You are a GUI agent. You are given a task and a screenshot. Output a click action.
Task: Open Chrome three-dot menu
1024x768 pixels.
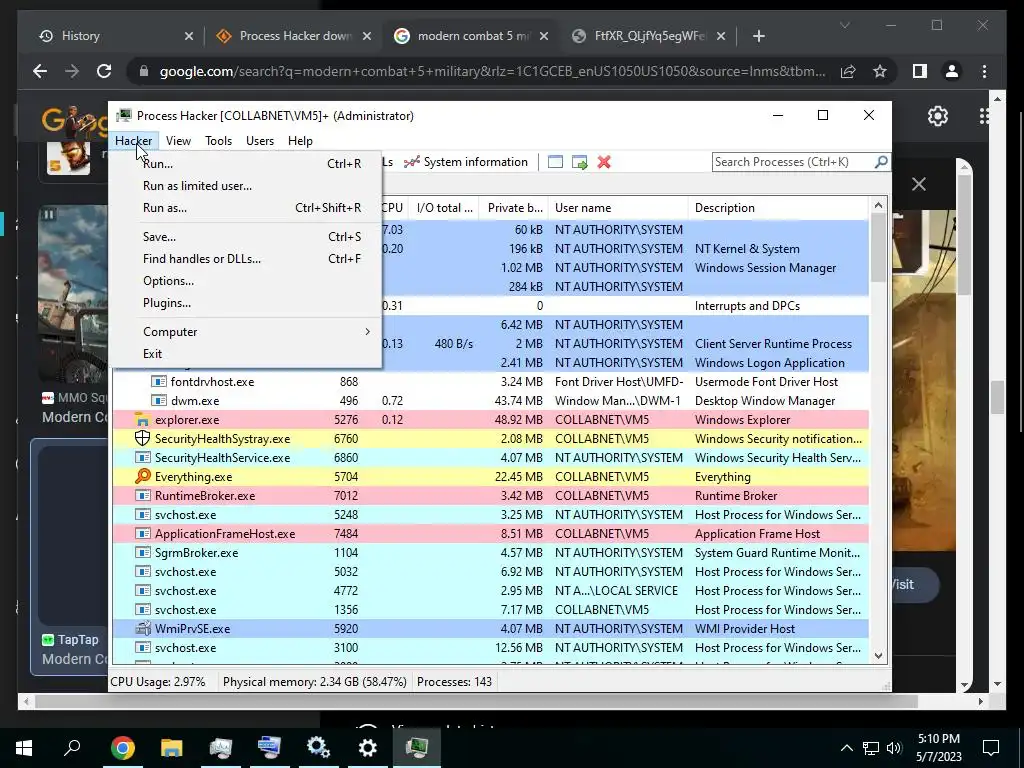click(984, 71)
